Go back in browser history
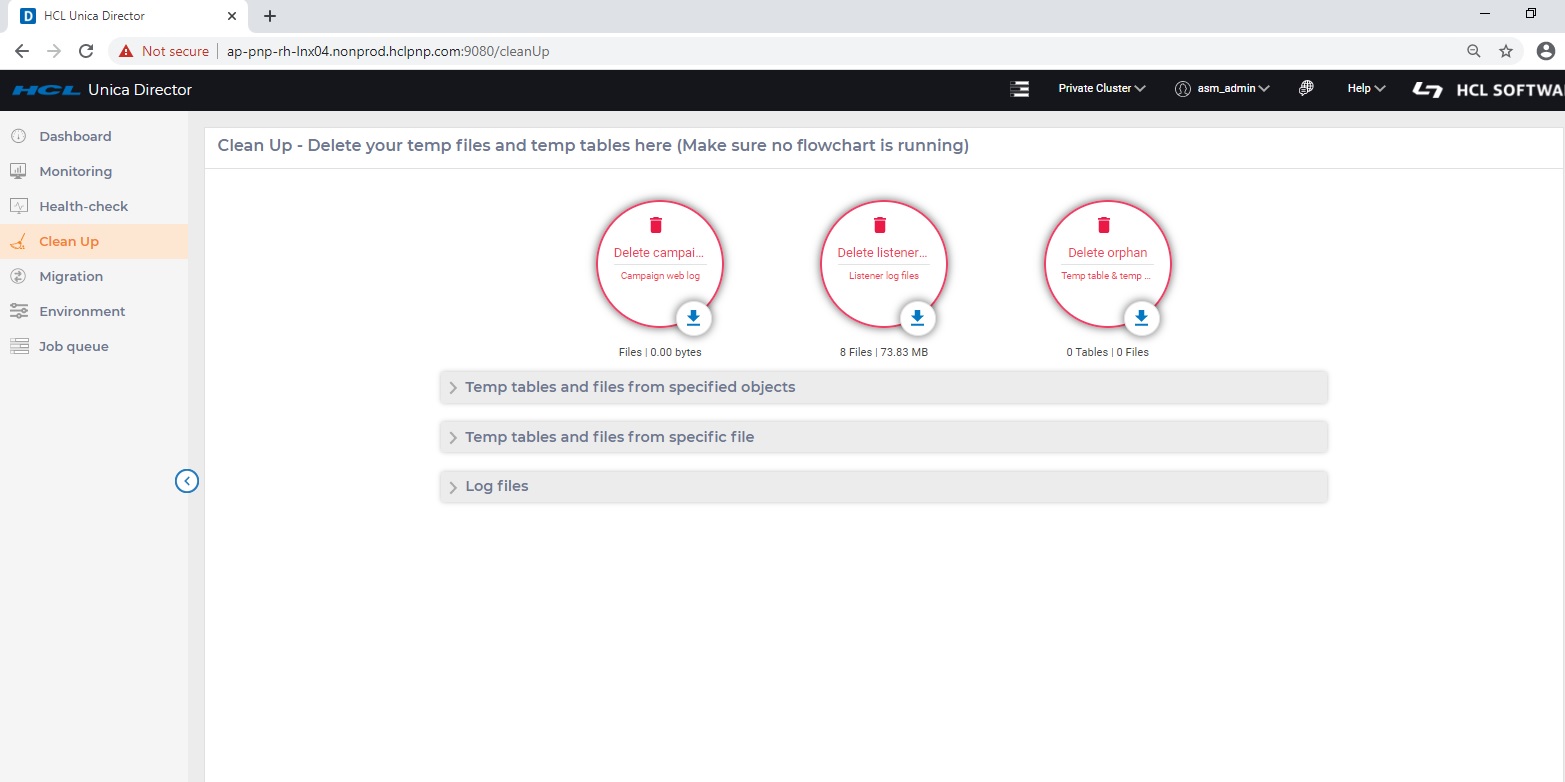Image resolution: width=1565 pixels, height=782 pixels. point(22,51)
